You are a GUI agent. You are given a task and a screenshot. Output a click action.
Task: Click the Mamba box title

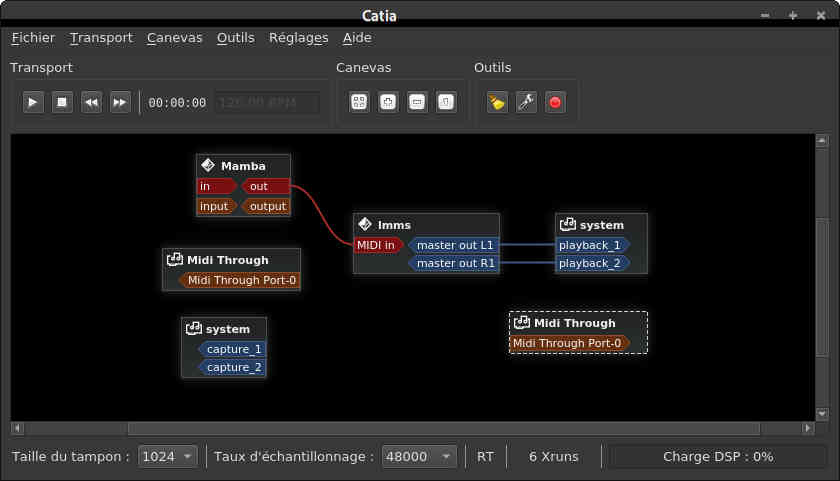(243, 166)
